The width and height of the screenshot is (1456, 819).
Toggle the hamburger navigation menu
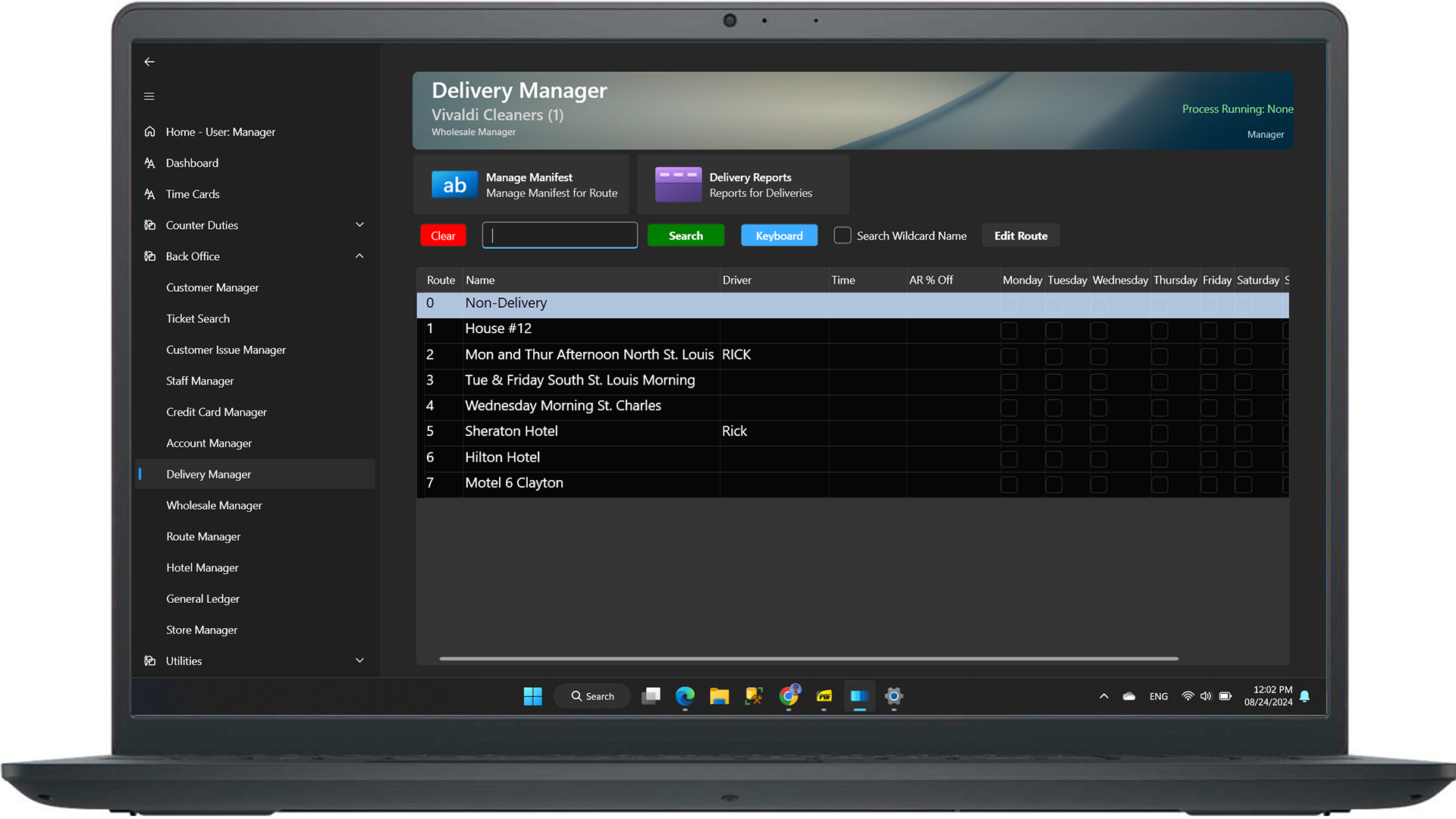coord(149,96)
